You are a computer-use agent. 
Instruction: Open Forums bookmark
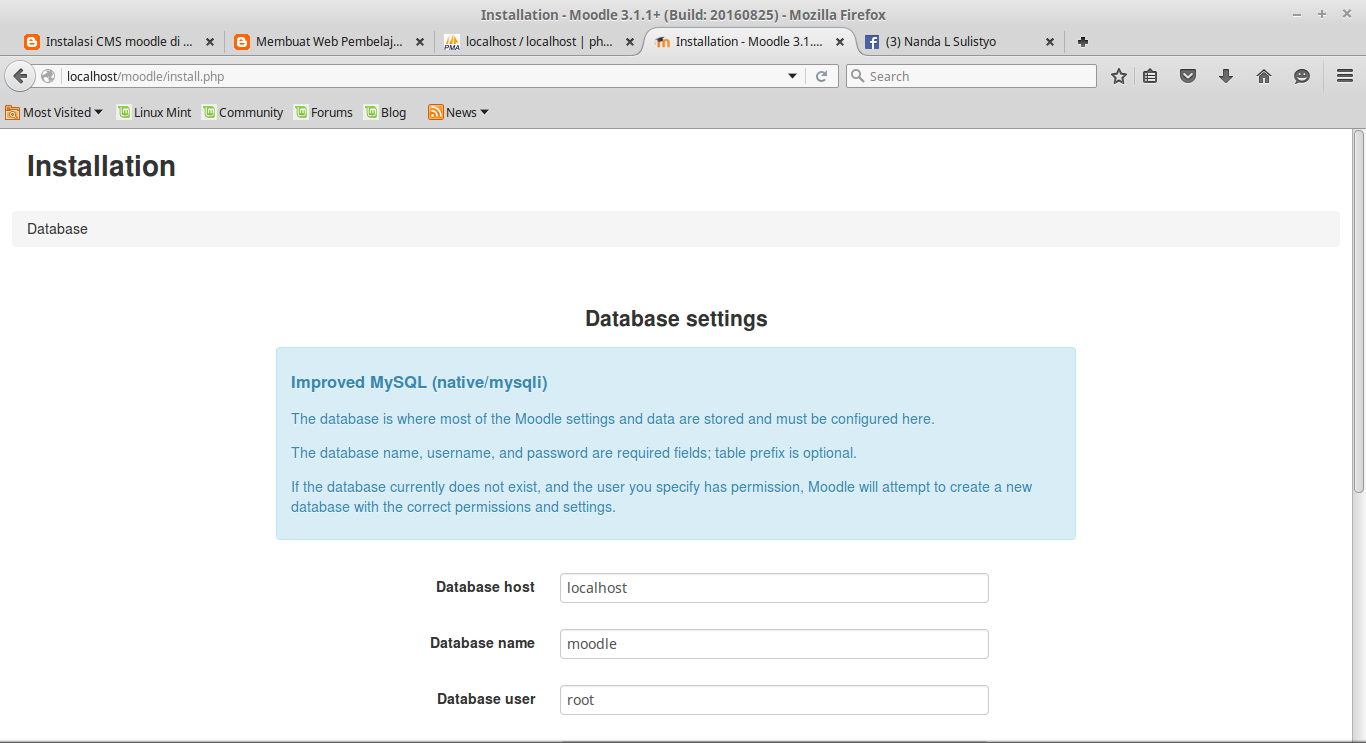click(323, 112)
